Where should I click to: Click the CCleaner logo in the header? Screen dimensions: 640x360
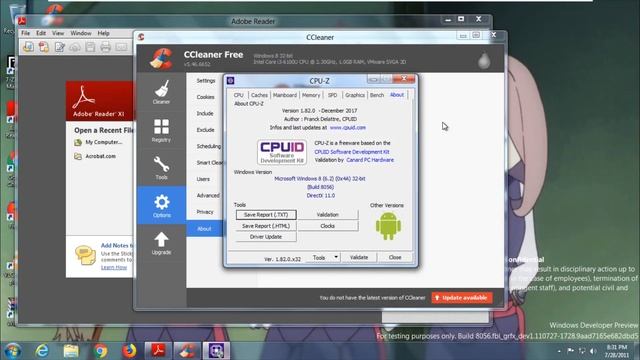click(x=161, y=58)
